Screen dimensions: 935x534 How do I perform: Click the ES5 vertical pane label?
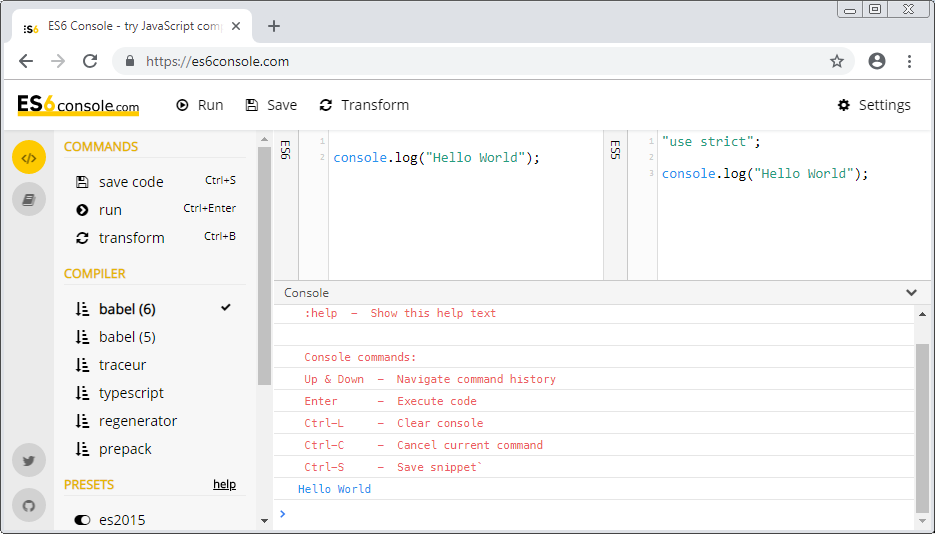(615, 150)
